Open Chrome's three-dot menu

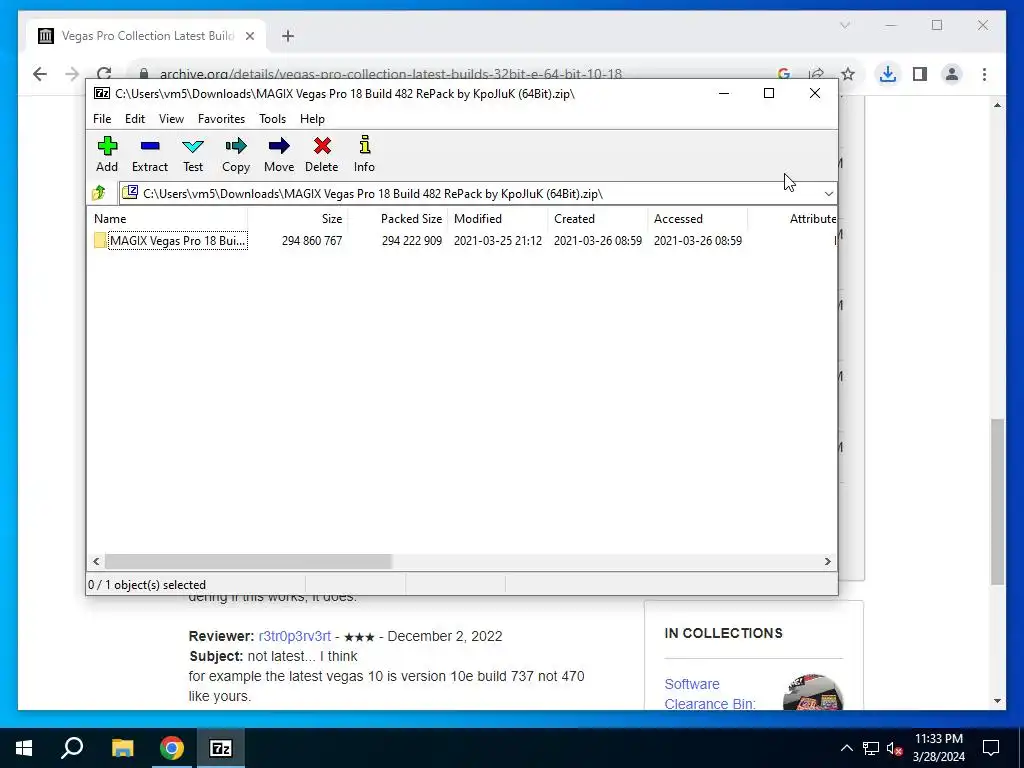click(x=984, y=74)
